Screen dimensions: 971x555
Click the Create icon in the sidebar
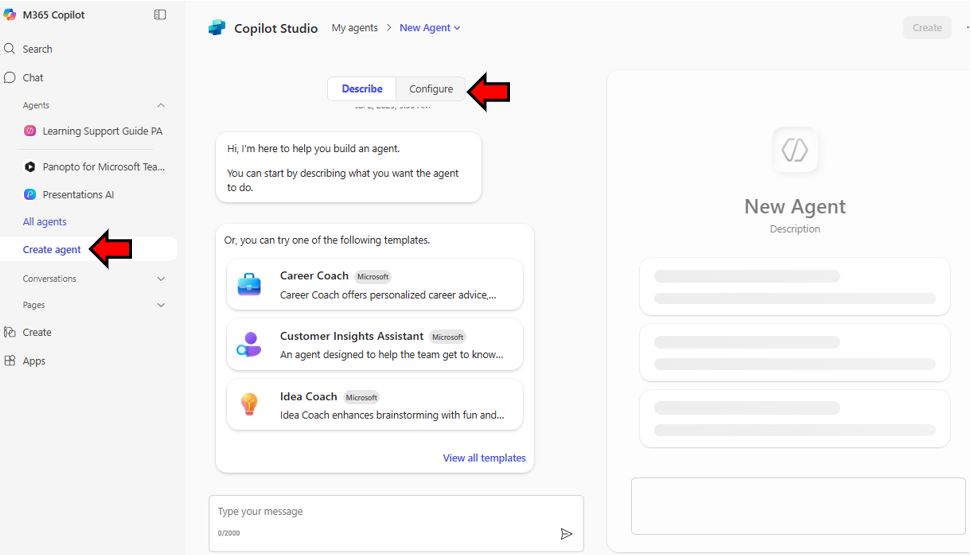[9, 332]
